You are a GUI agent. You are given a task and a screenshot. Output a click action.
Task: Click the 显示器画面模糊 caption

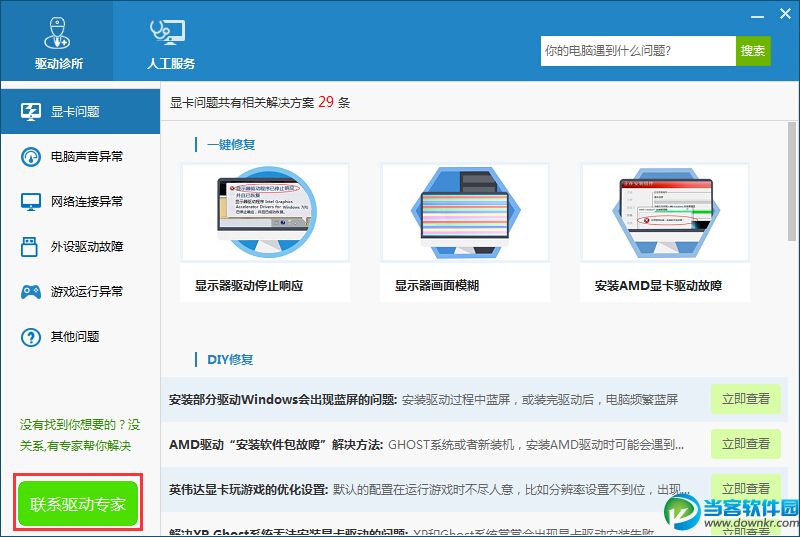437,286
